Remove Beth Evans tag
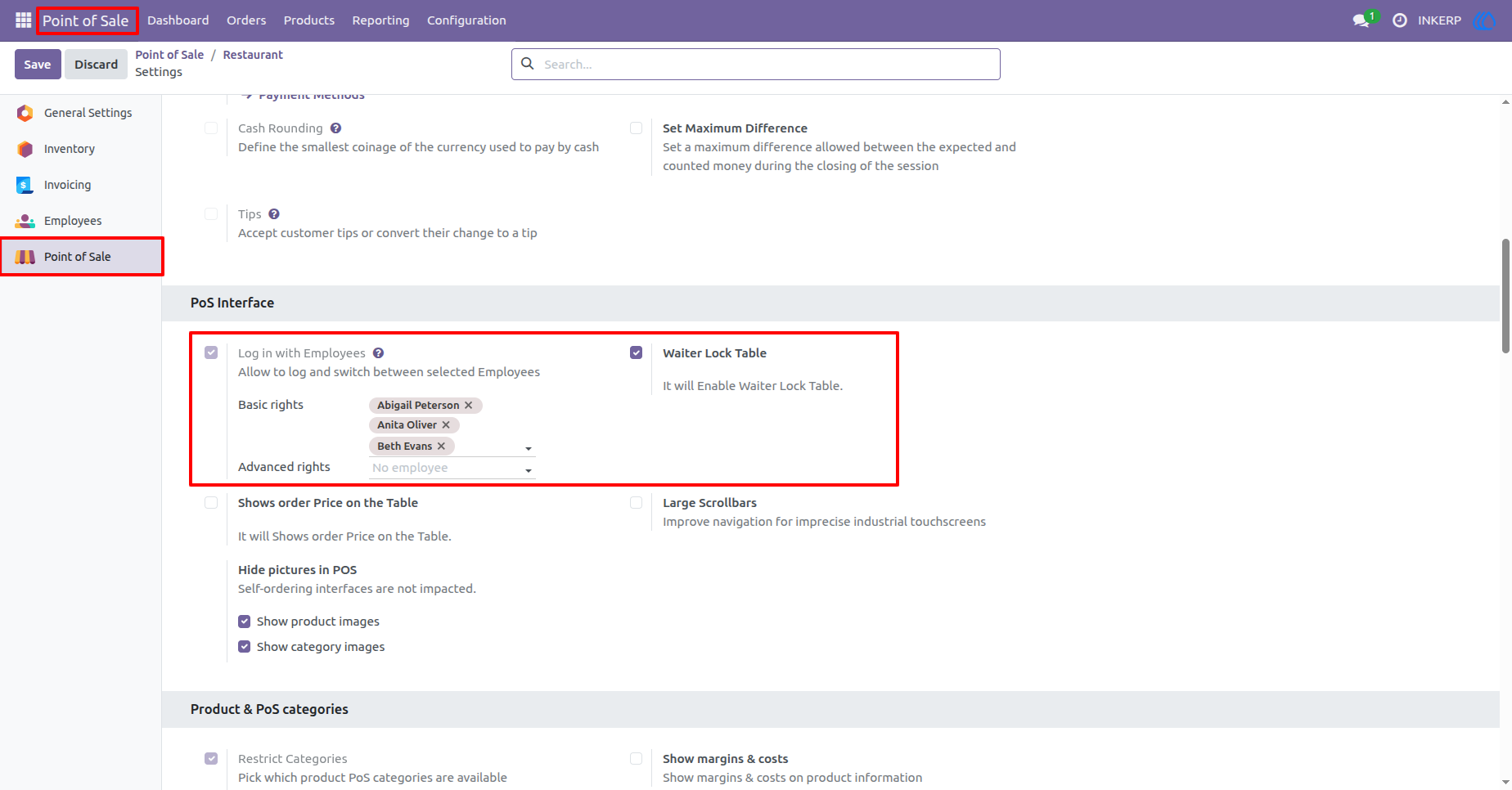 (x=441, y=447)
